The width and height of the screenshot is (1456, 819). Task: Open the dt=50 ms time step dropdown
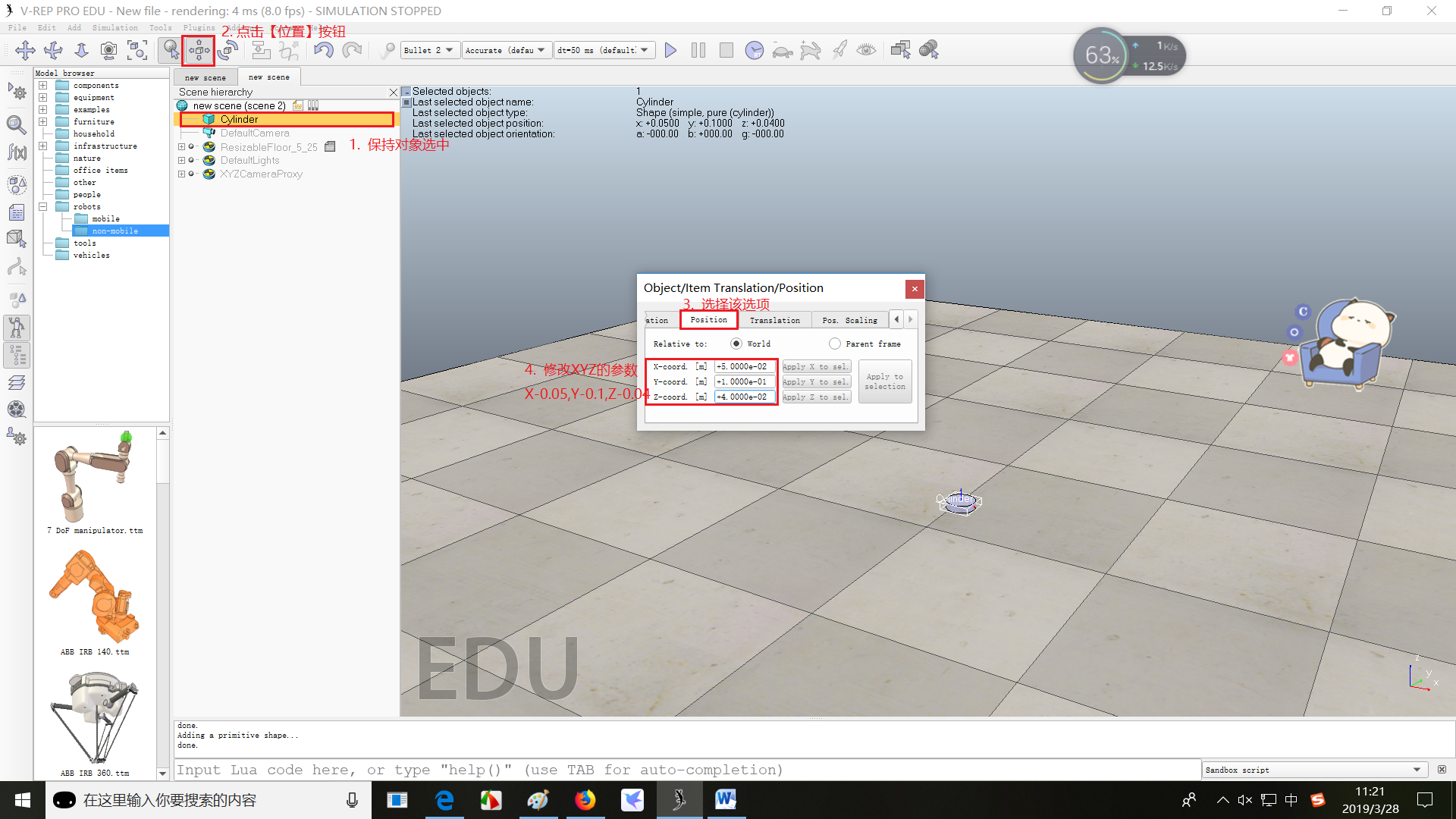[x=603, y=51]
